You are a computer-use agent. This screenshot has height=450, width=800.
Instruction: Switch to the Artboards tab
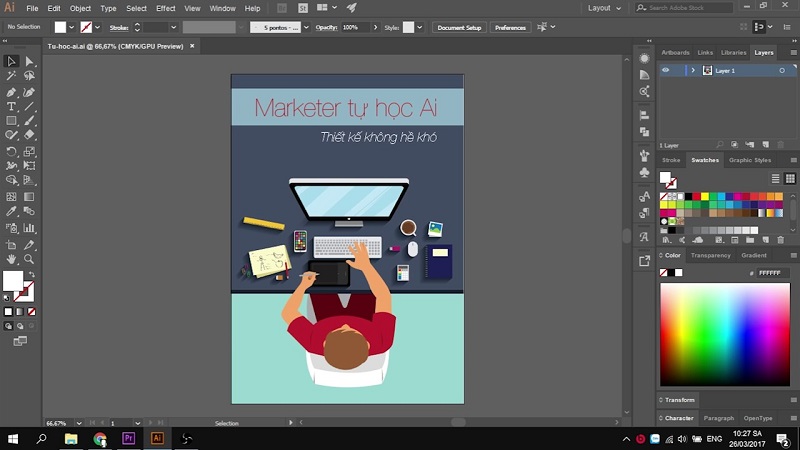point(675,53)
